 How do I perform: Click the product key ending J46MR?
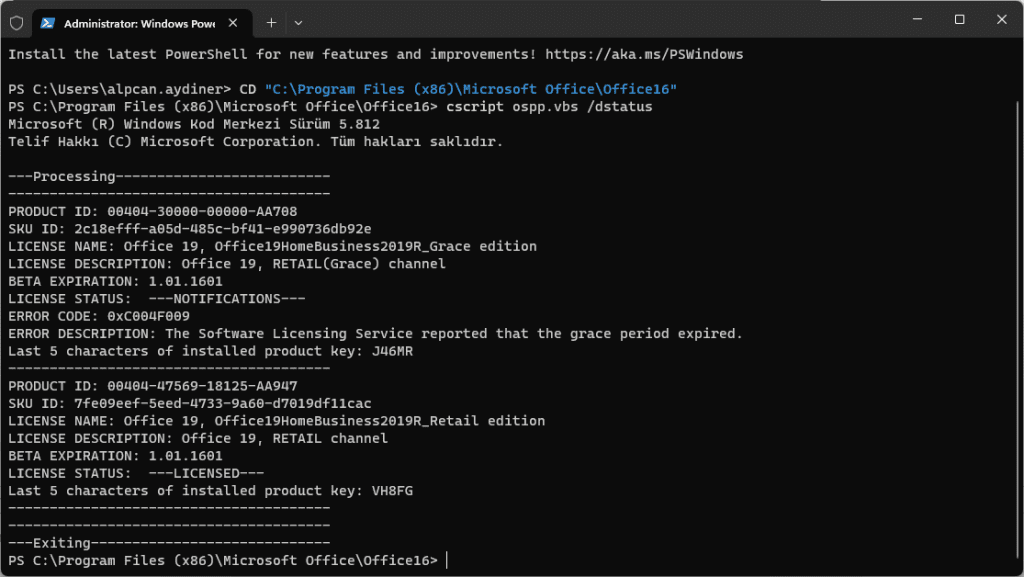coord(392,351)
